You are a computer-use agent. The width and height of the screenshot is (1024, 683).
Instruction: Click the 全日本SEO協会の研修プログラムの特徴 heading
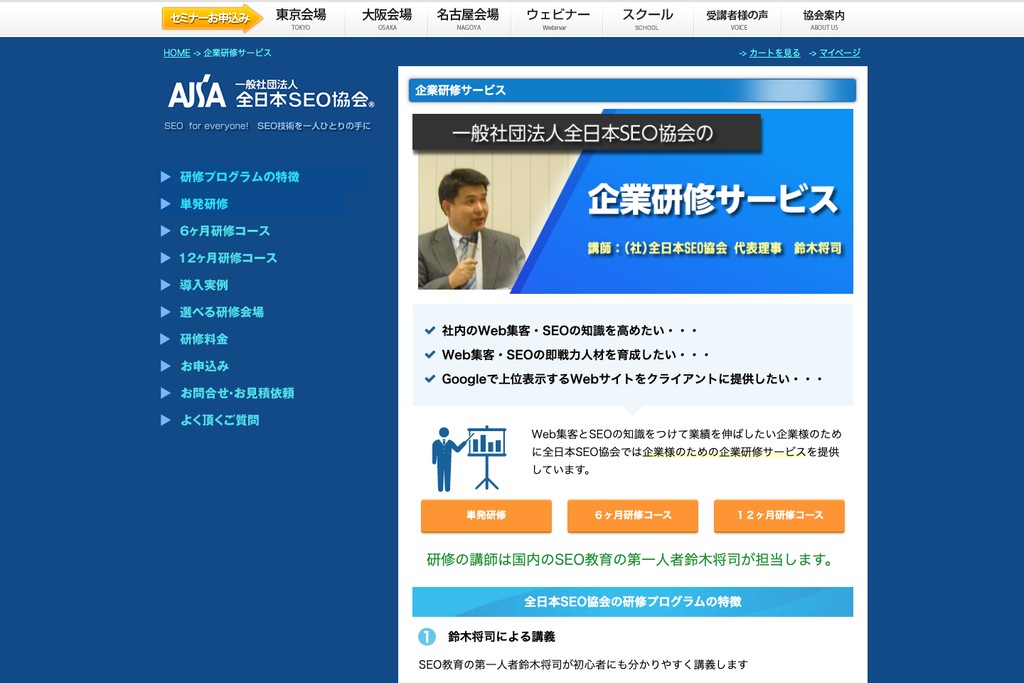click(x=632, y=602)
